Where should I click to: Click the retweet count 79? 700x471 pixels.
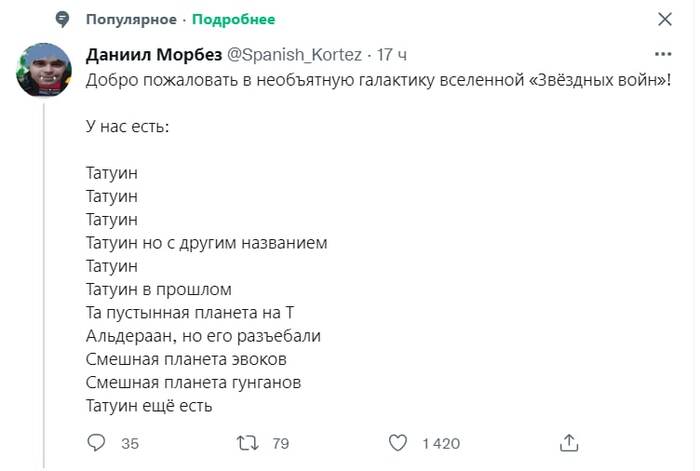(x=281, y=443)
